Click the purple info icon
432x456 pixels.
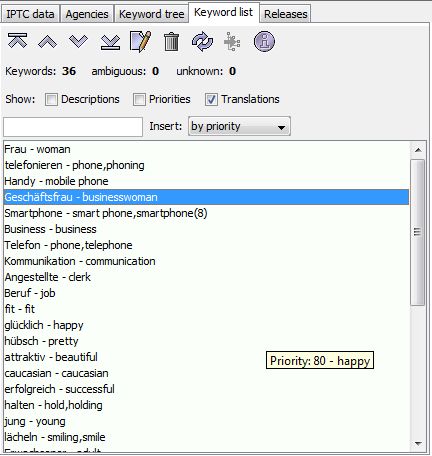pos(264,42)
